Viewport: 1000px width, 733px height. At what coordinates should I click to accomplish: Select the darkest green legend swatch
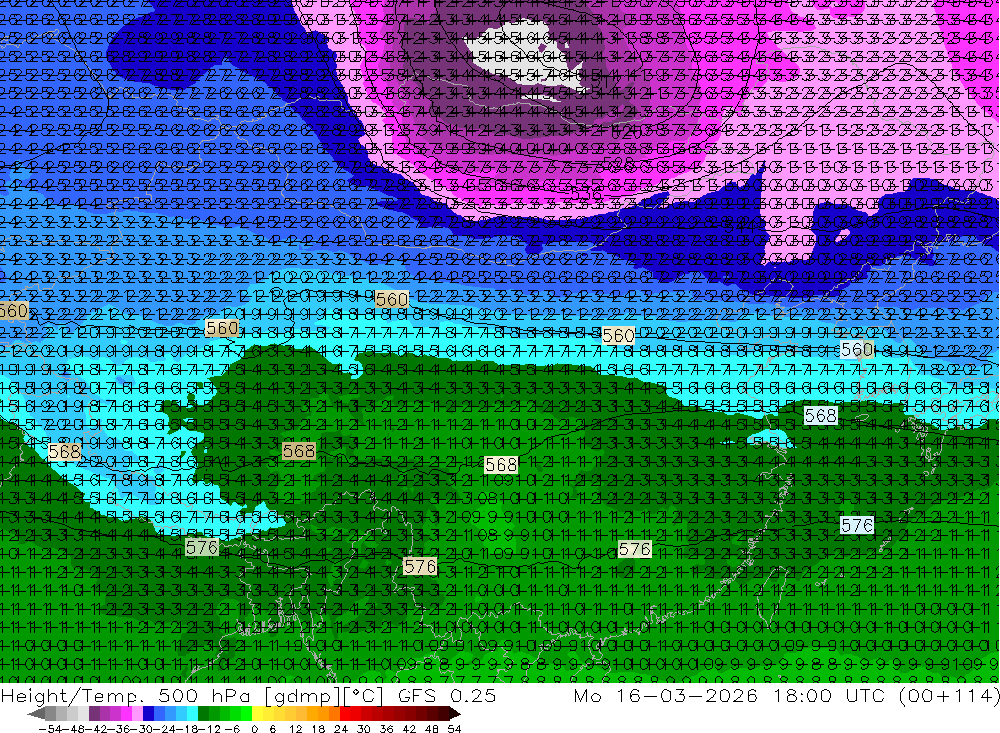(203, 714)
